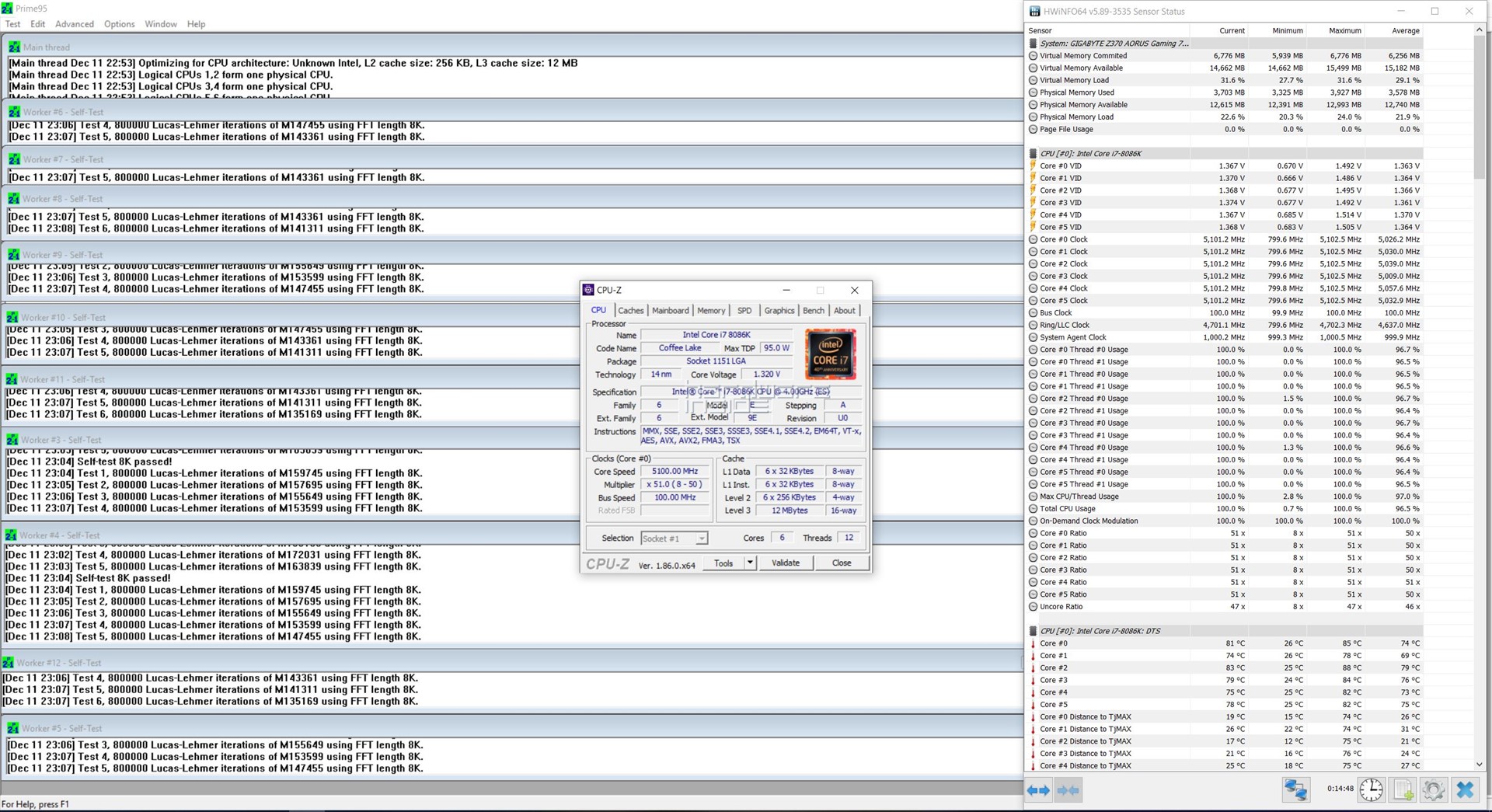Click the HWiNFO64 title bar icon
The image size is (1492, 812).
pos(1034,11)
